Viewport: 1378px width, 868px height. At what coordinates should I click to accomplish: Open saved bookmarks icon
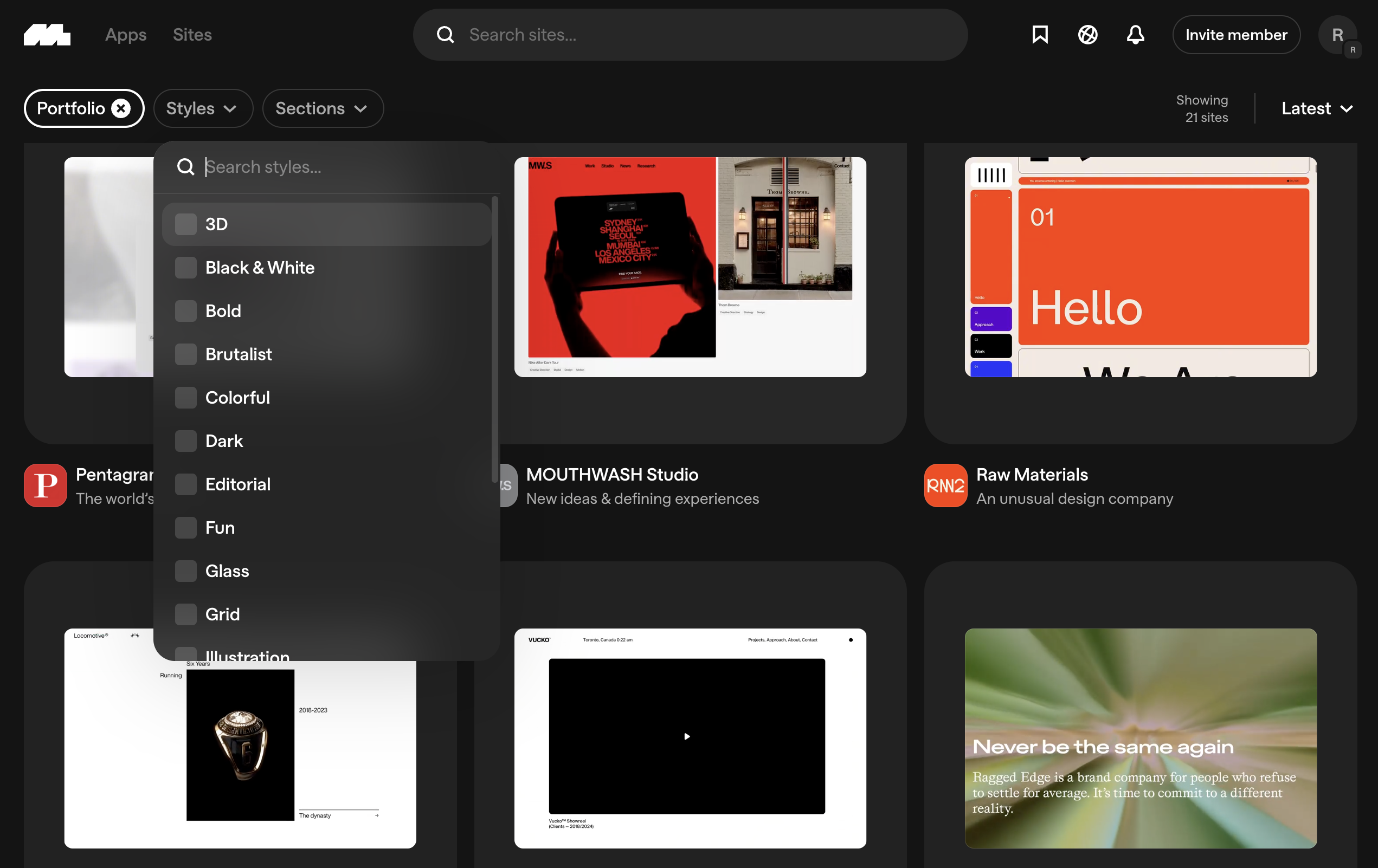[x=1040, y=35]
